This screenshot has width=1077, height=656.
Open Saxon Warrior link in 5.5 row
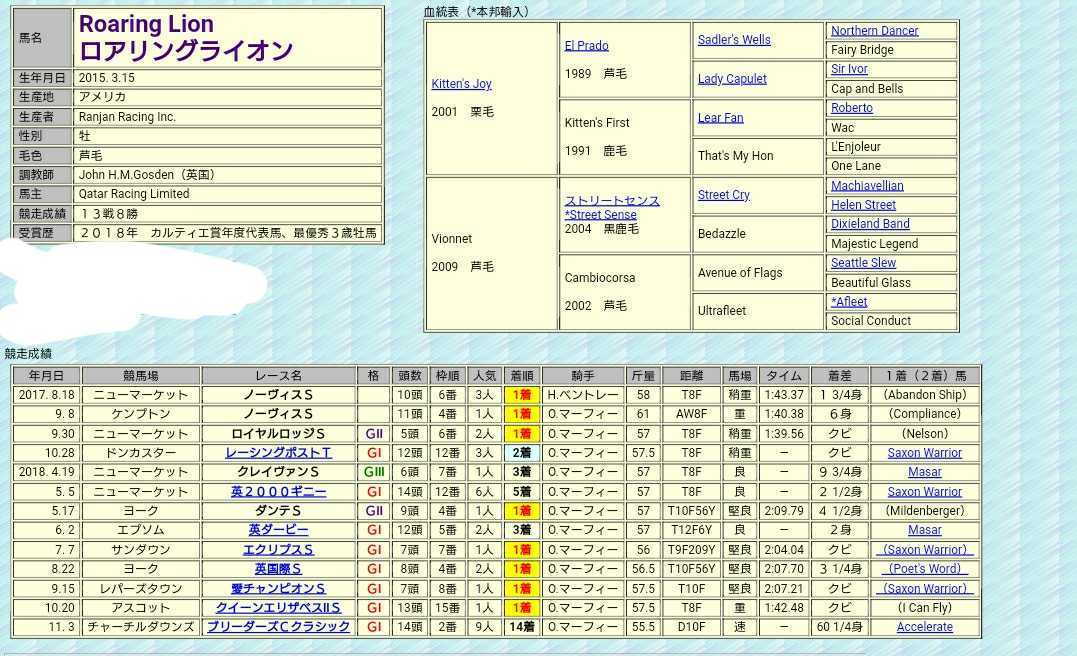(x=925, y=492)
